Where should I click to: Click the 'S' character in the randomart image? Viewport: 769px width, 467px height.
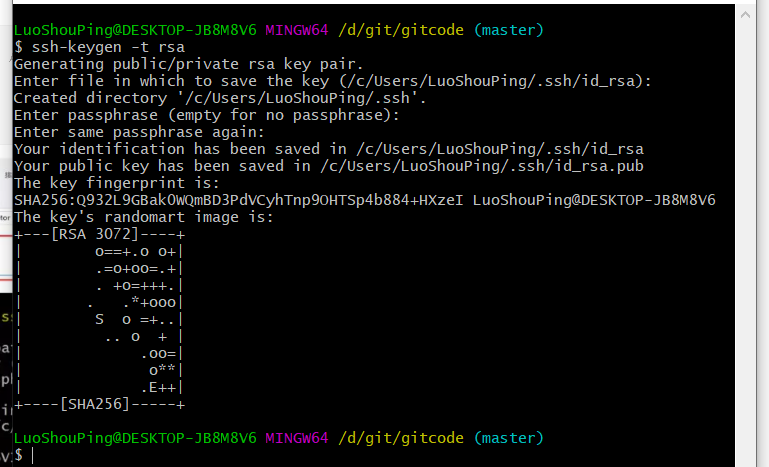100,319
